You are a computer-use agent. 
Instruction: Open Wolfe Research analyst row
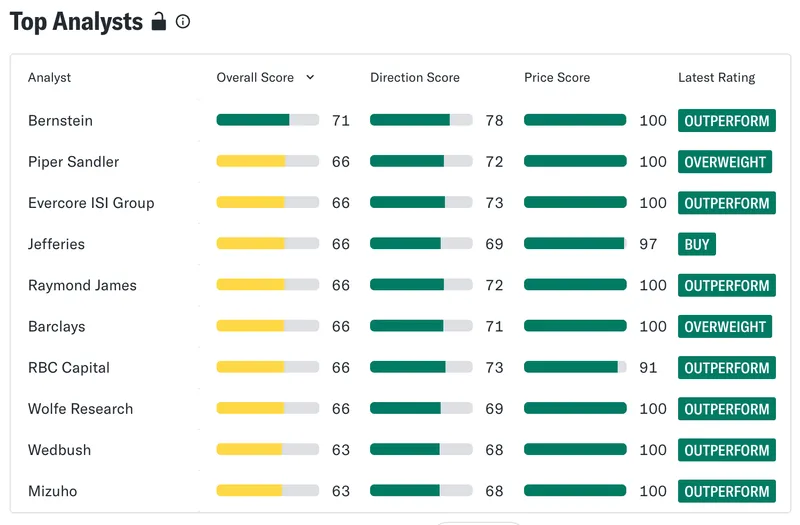coord(401,409)
